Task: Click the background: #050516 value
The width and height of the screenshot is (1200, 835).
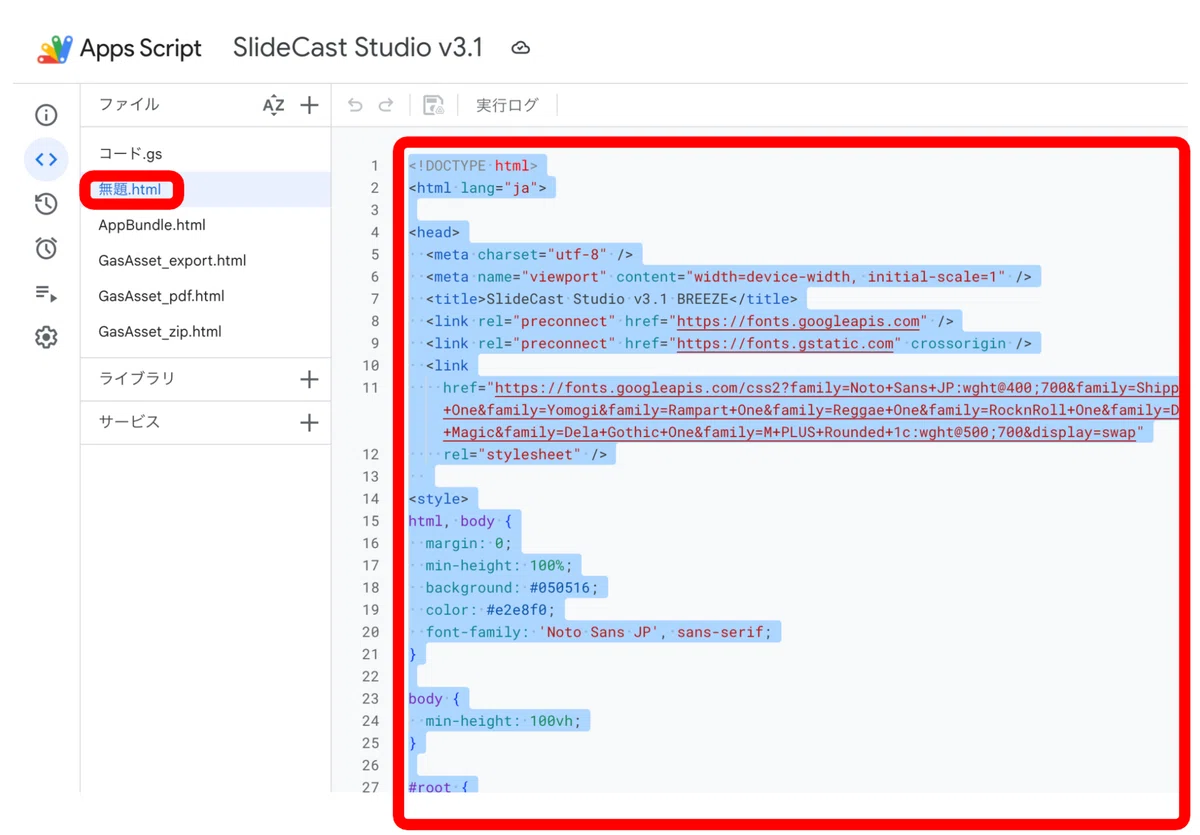Action: pyautogui.click(x=511, y=588)
